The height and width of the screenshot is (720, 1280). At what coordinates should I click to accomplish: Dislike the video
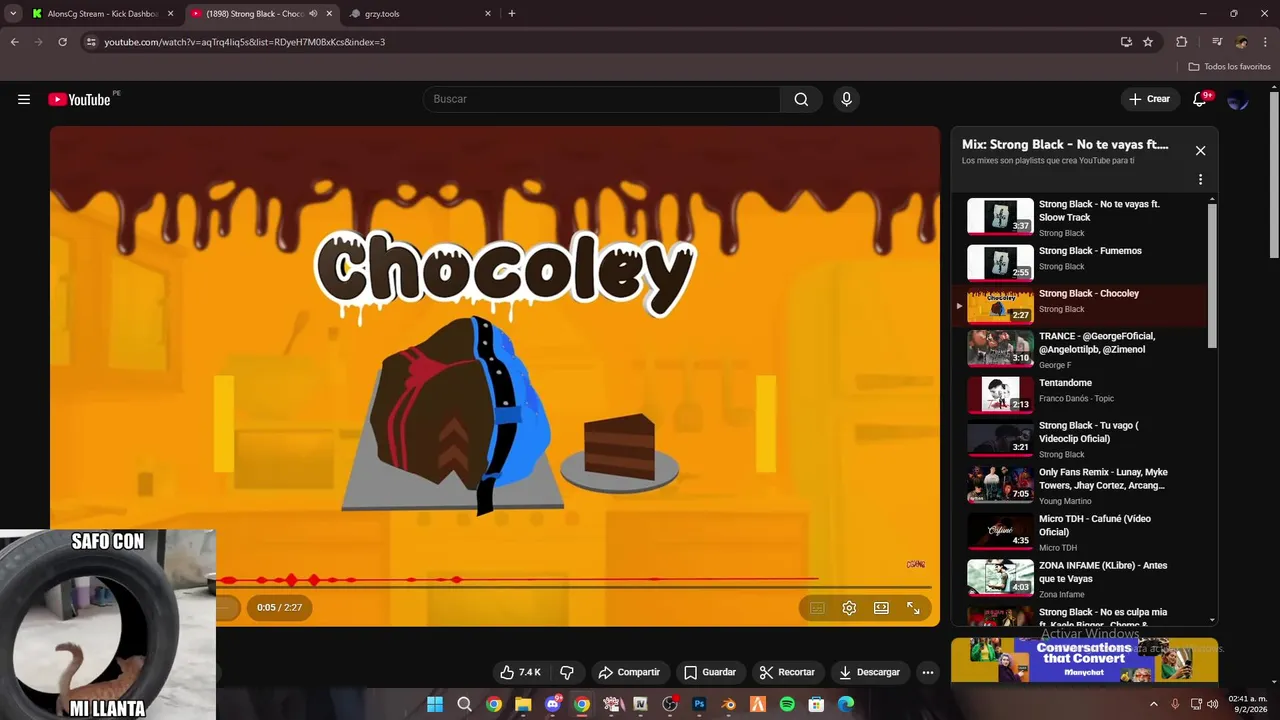tap(567, 672)
